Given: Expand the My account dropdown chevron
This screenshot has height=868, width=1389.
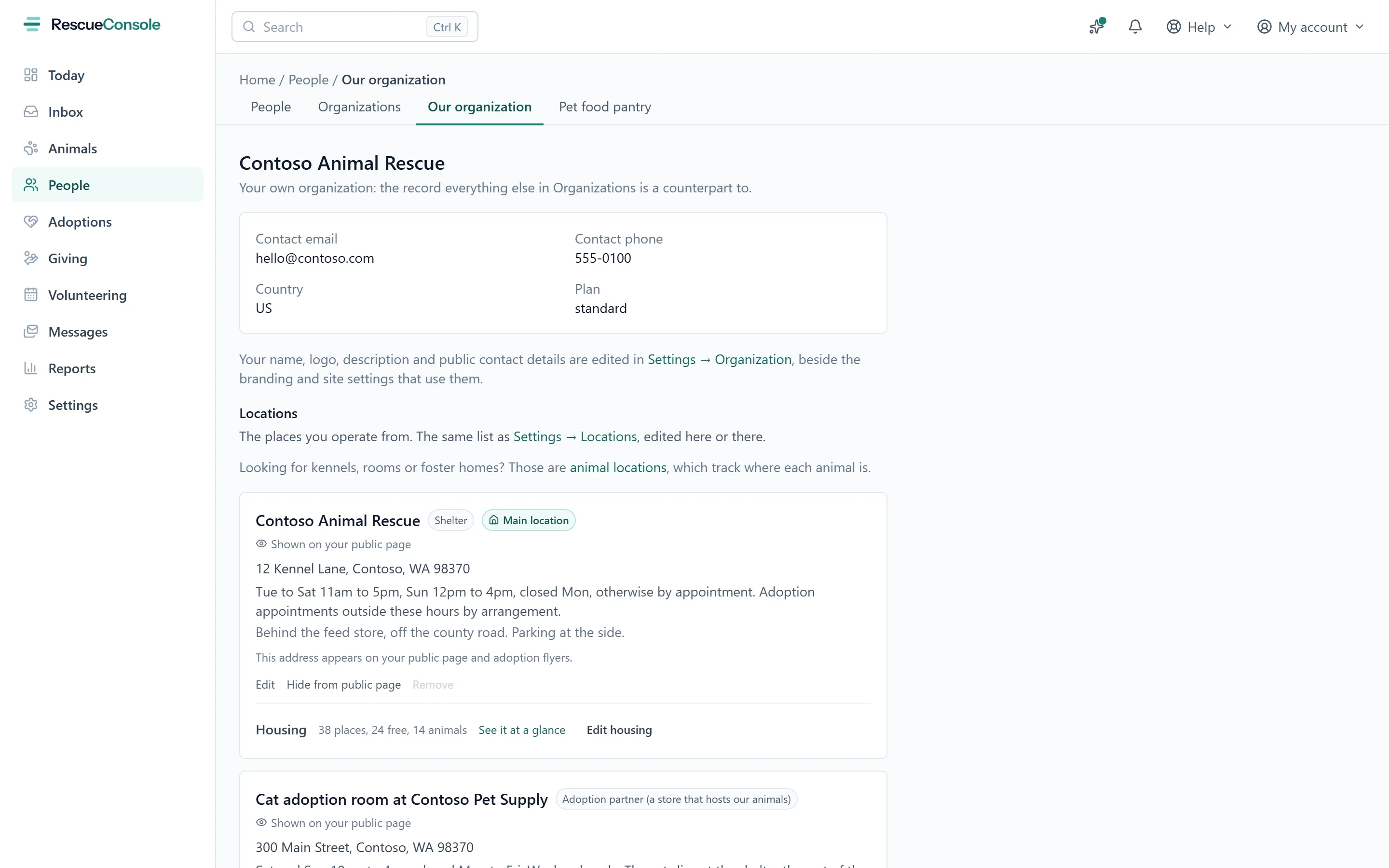Looking at the screenshot, I should [1360, 27].
